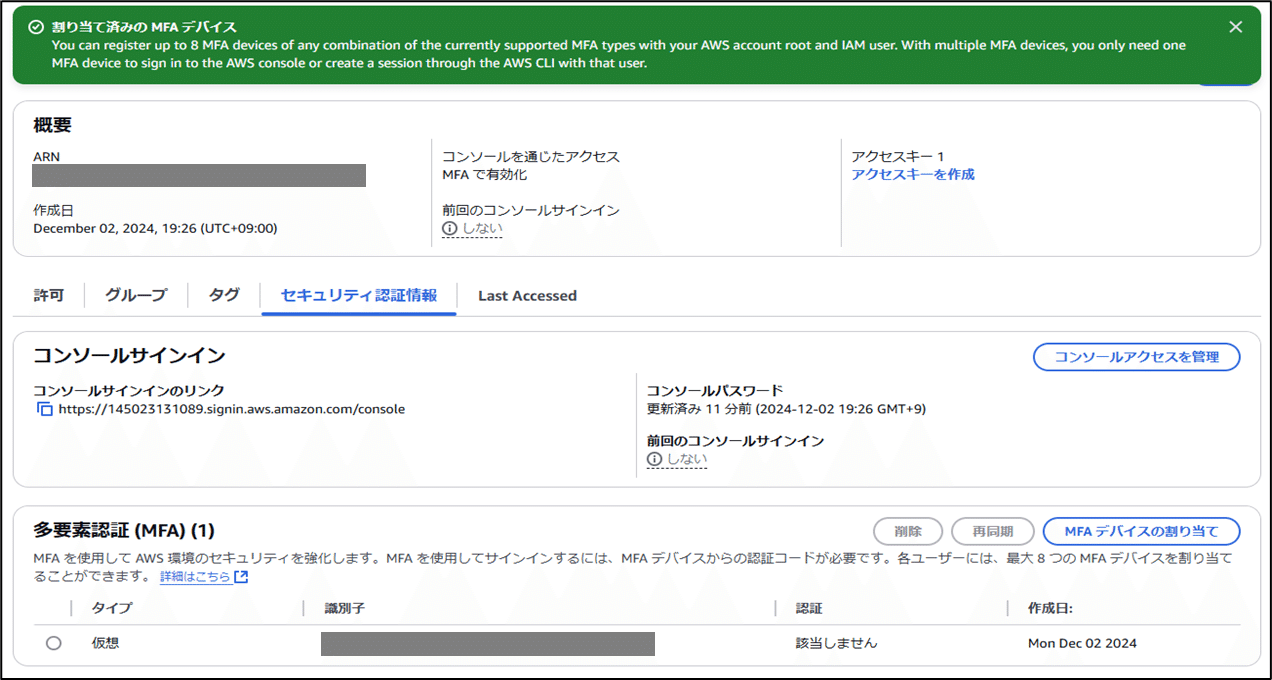The height and width of the screenshot is (680, 1272).
Task: Click the アクセスキーを作成 link
Action: coord(911,174)
